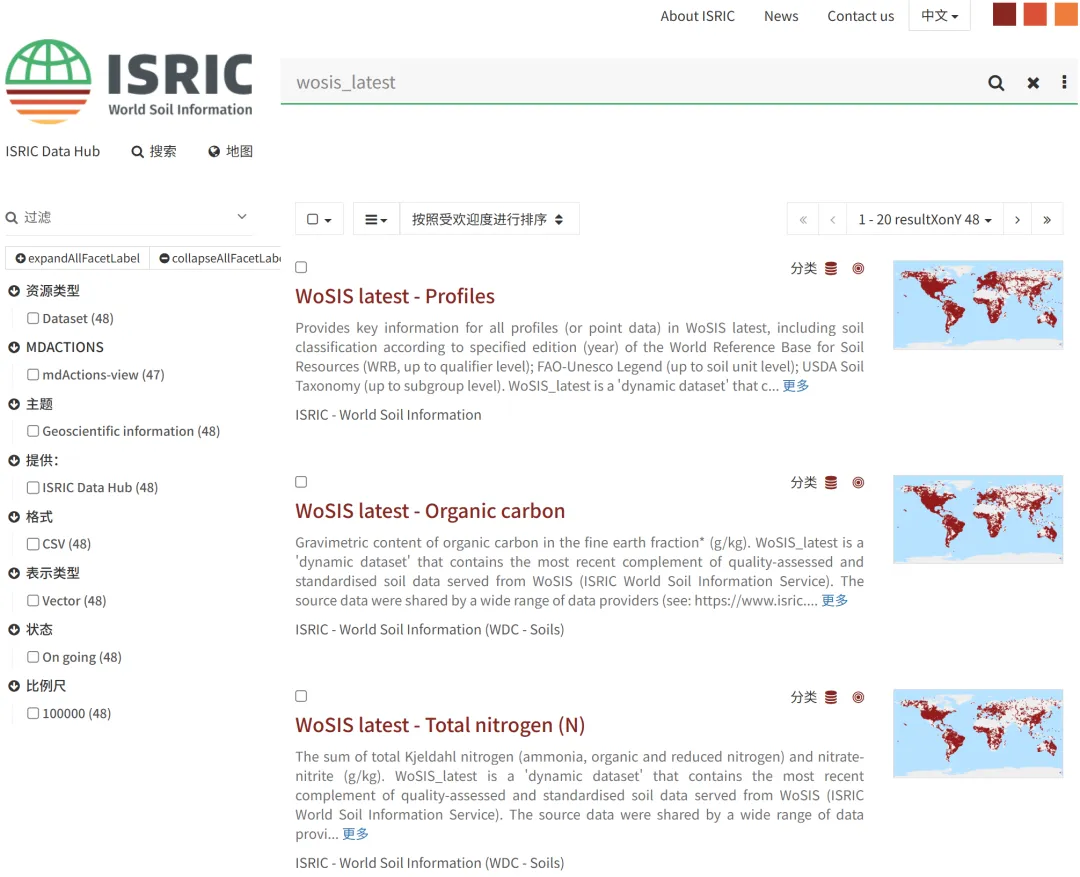This screenshot has height=877, width=1080.
Task: Open the News menu item
Action: point(780,16)
